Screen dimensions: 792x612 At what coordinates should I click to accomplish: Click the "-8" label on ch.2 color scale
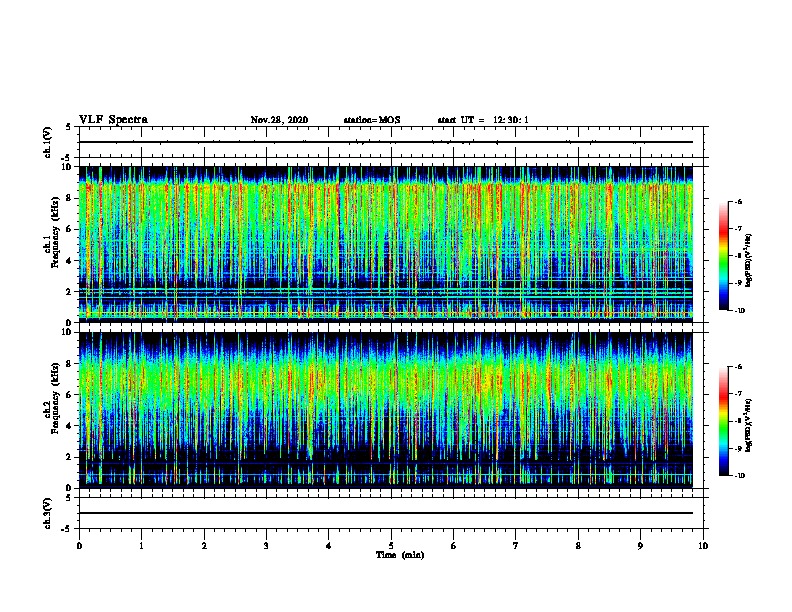click(738, 421)
